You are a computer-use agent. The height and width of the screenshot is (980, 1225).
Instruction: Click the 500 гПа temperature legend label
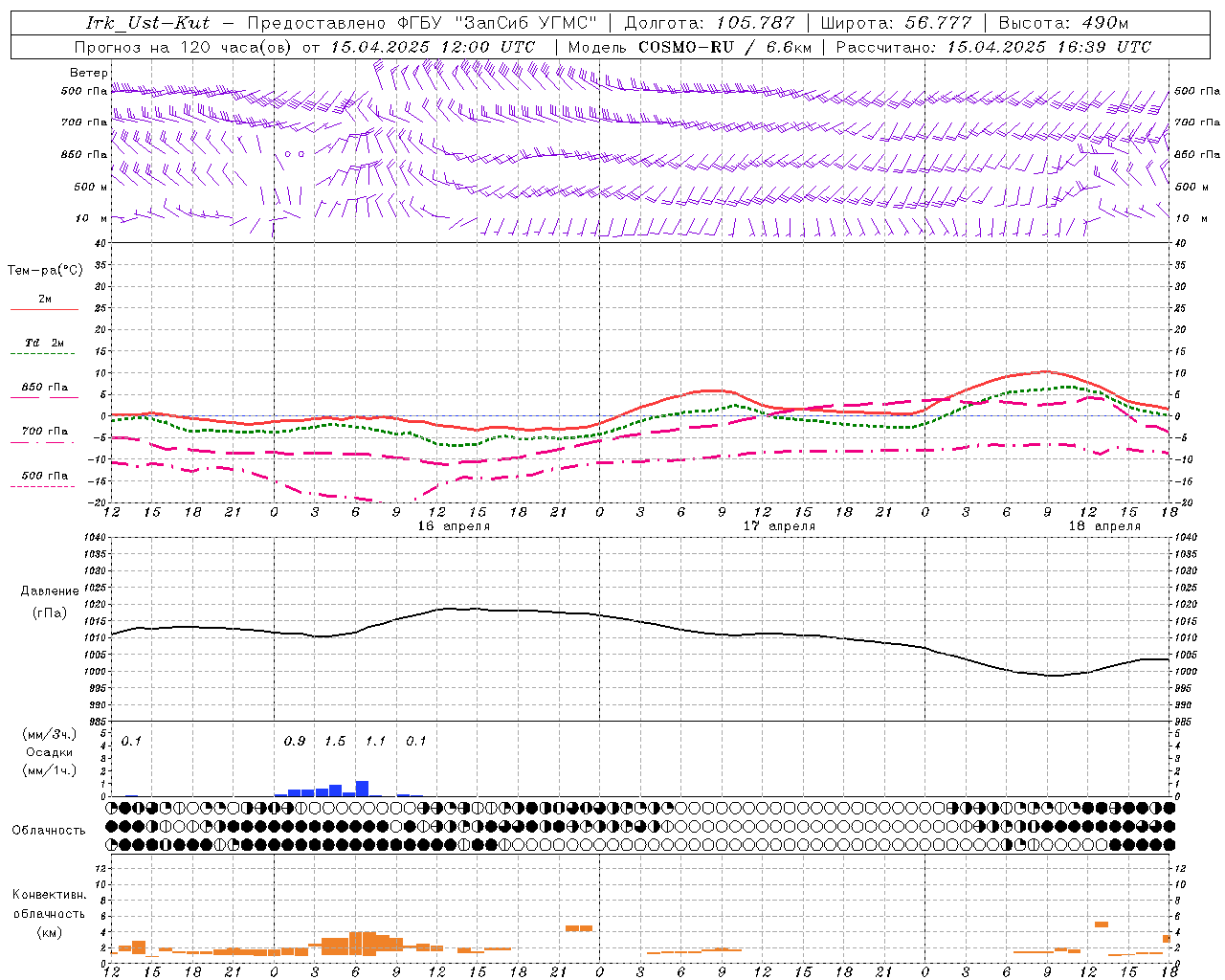44,475
